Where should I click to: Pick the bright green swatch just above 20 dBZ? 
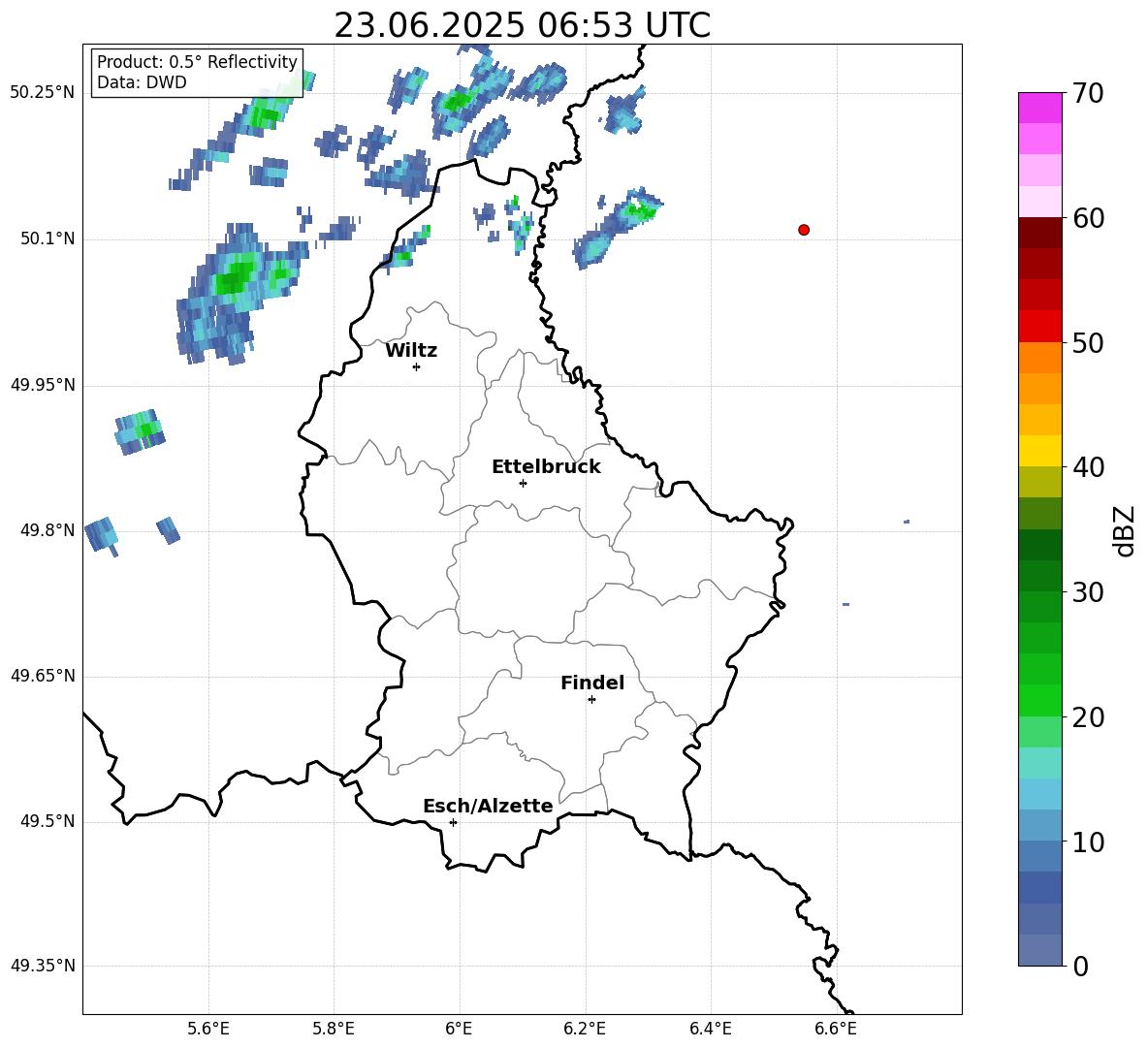(x=1040, y=700)
